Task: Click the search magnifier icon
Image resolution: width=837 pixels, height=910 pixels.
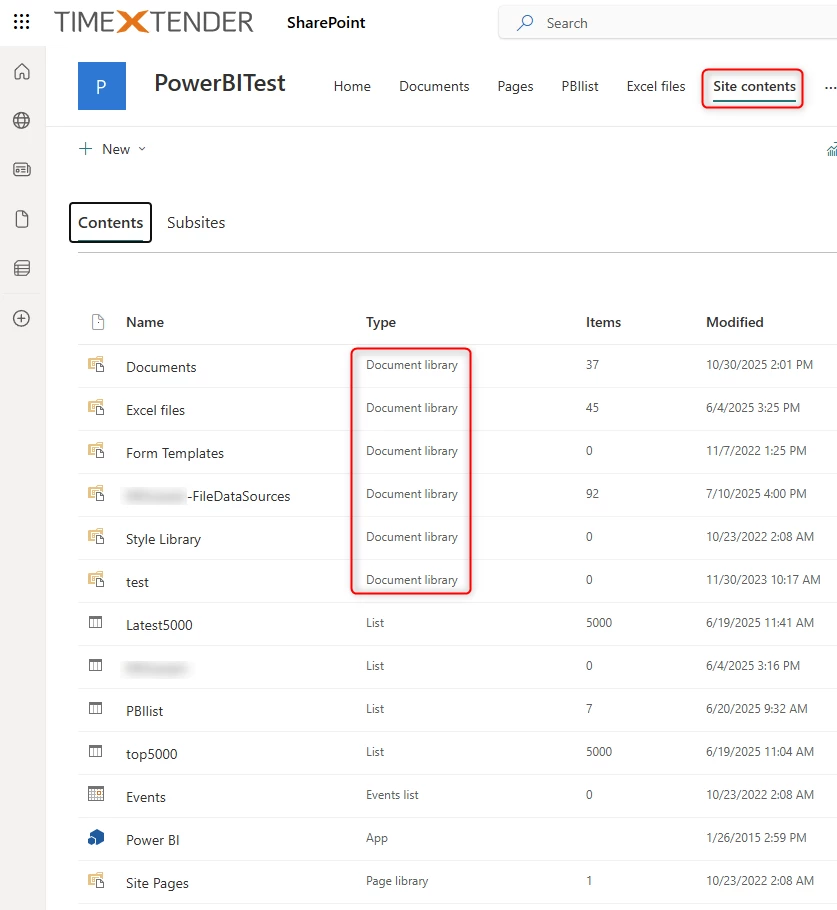Action: click(x=525, y=23)
